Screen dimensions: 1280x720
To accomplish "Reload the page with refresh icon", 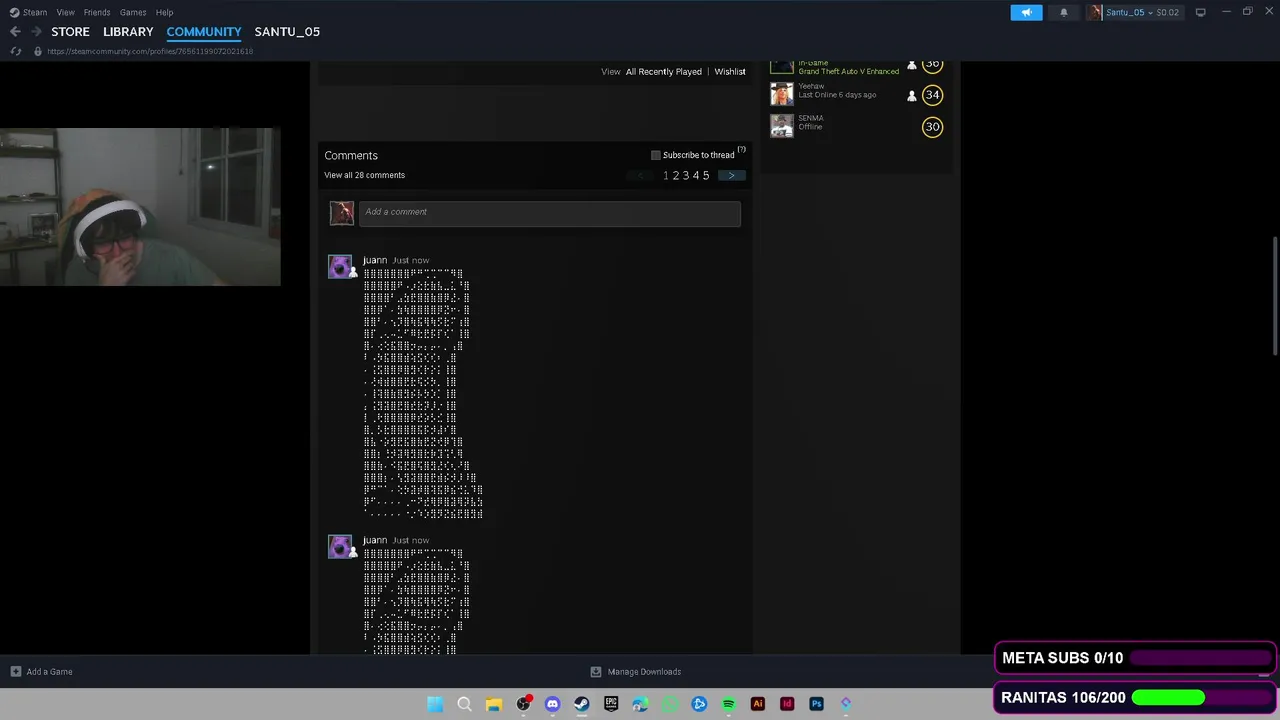I will coord(15,51).
